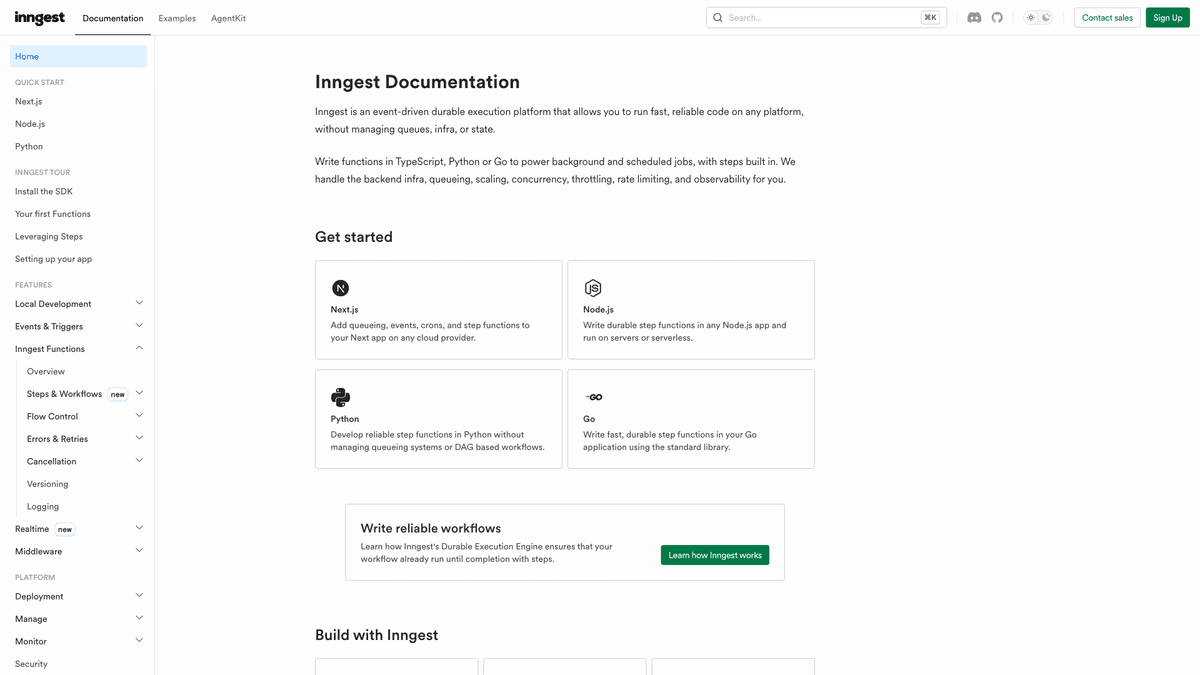Click Learn how Inngest works button
The height and width of the screenshot is (675, 1200).
click(715, 555)
